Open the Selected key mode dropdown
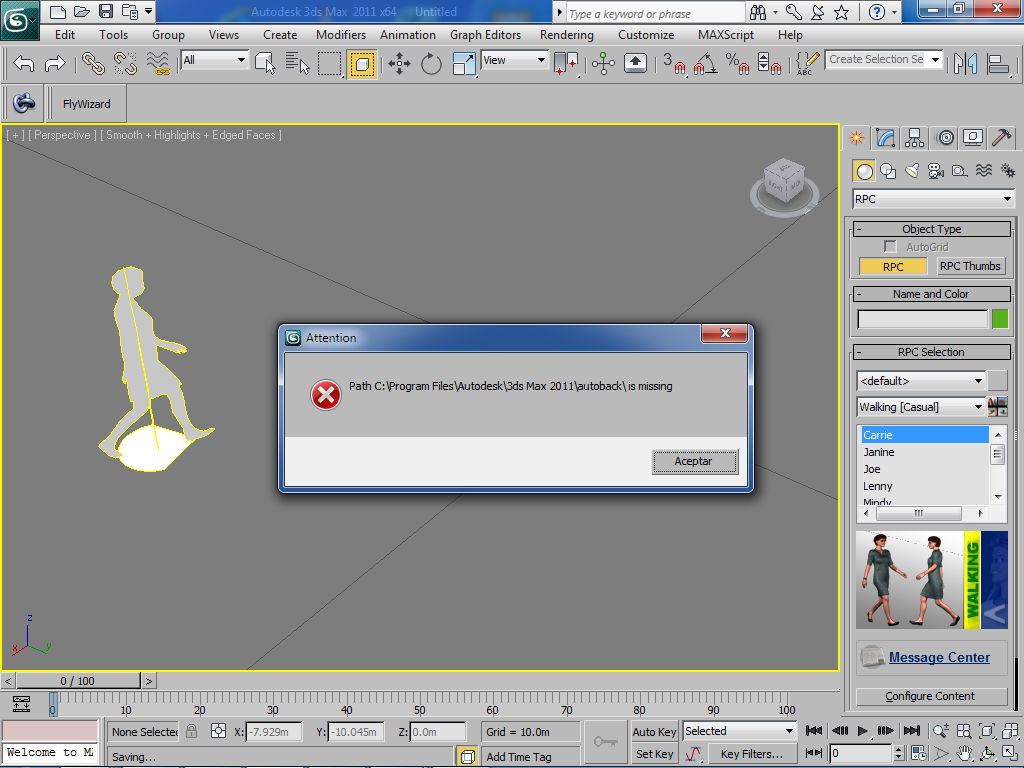This screenshot has height=768, width=1024. coord(739,731)
